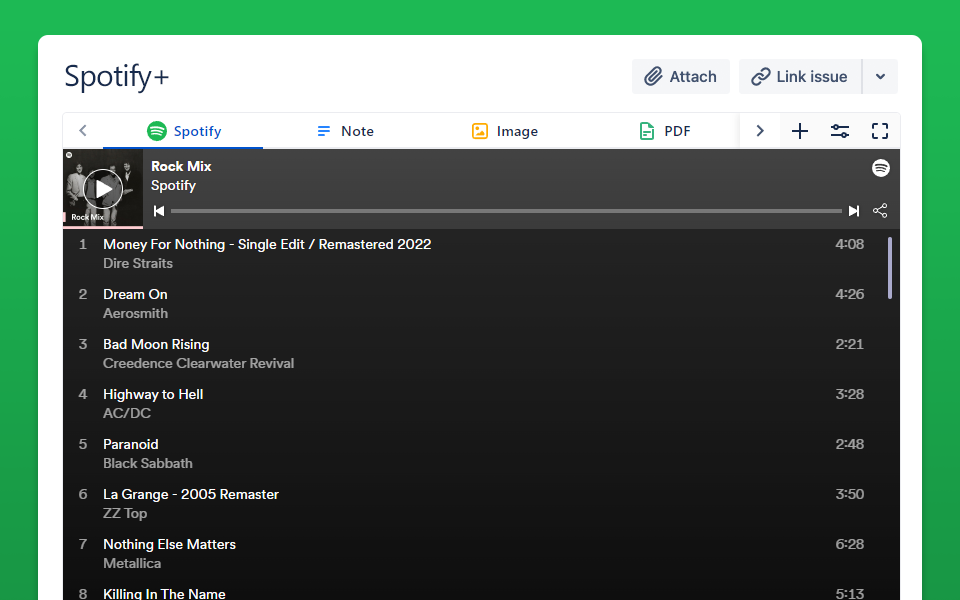Image resolution: width=960 pixels, height=600 pixels.
Task: Select track Paranoid
Action: point(130,444)
